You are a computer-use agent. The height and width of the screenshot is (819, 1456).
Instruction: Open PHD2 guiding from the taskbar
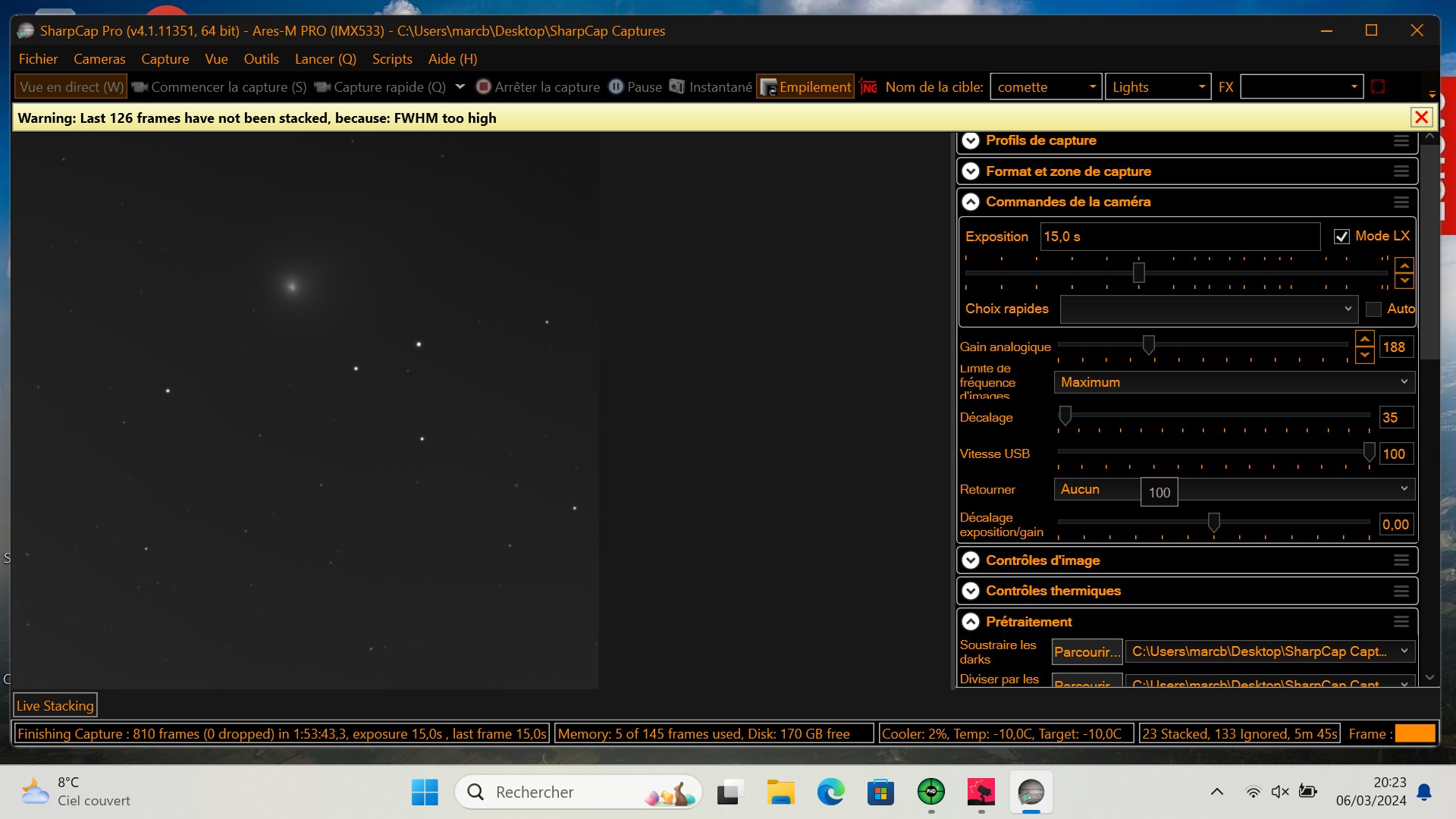click(930, 792)
